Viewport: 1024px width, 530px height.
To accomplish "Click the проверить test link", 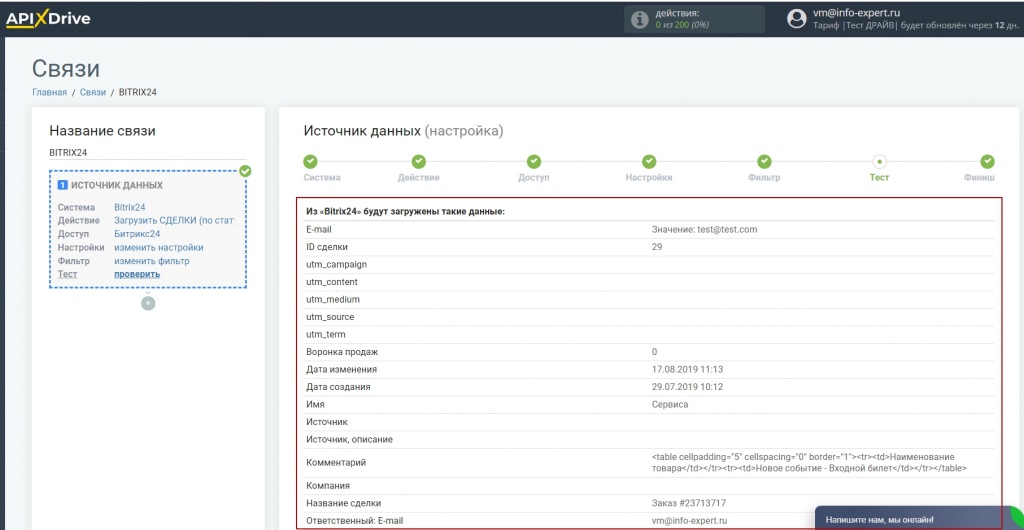I will 137,274.
